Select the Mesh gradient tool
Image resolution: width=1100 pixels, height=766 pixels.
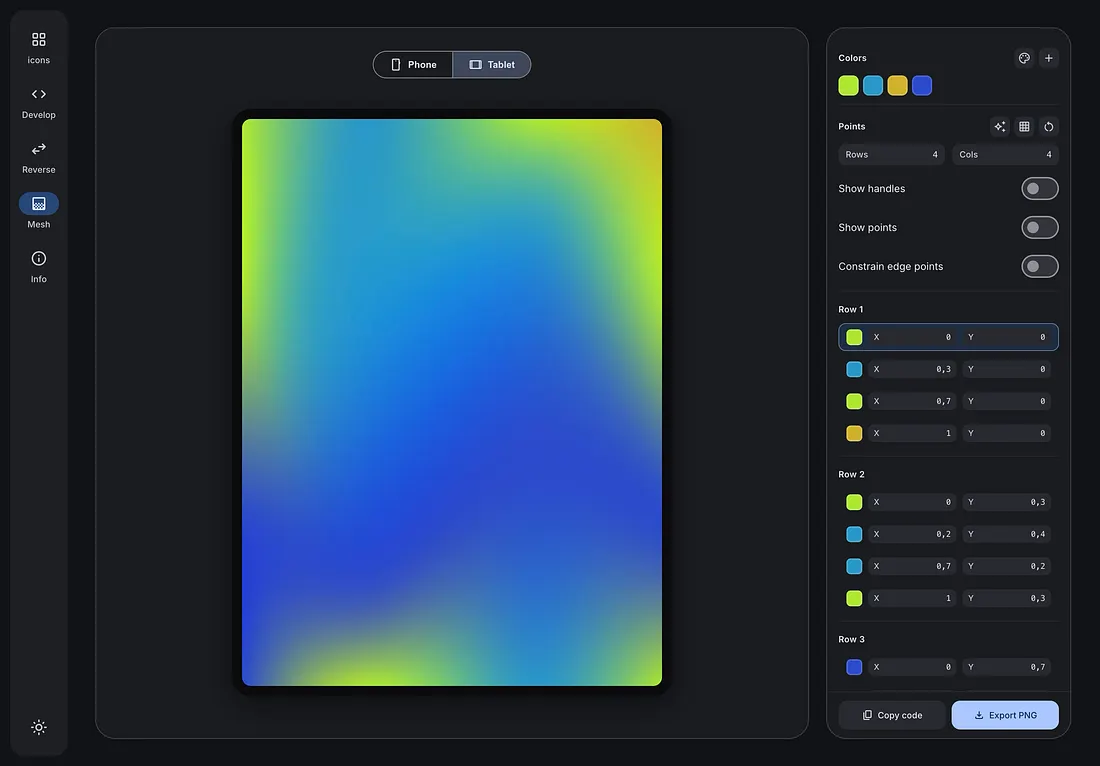coord(39,212)
